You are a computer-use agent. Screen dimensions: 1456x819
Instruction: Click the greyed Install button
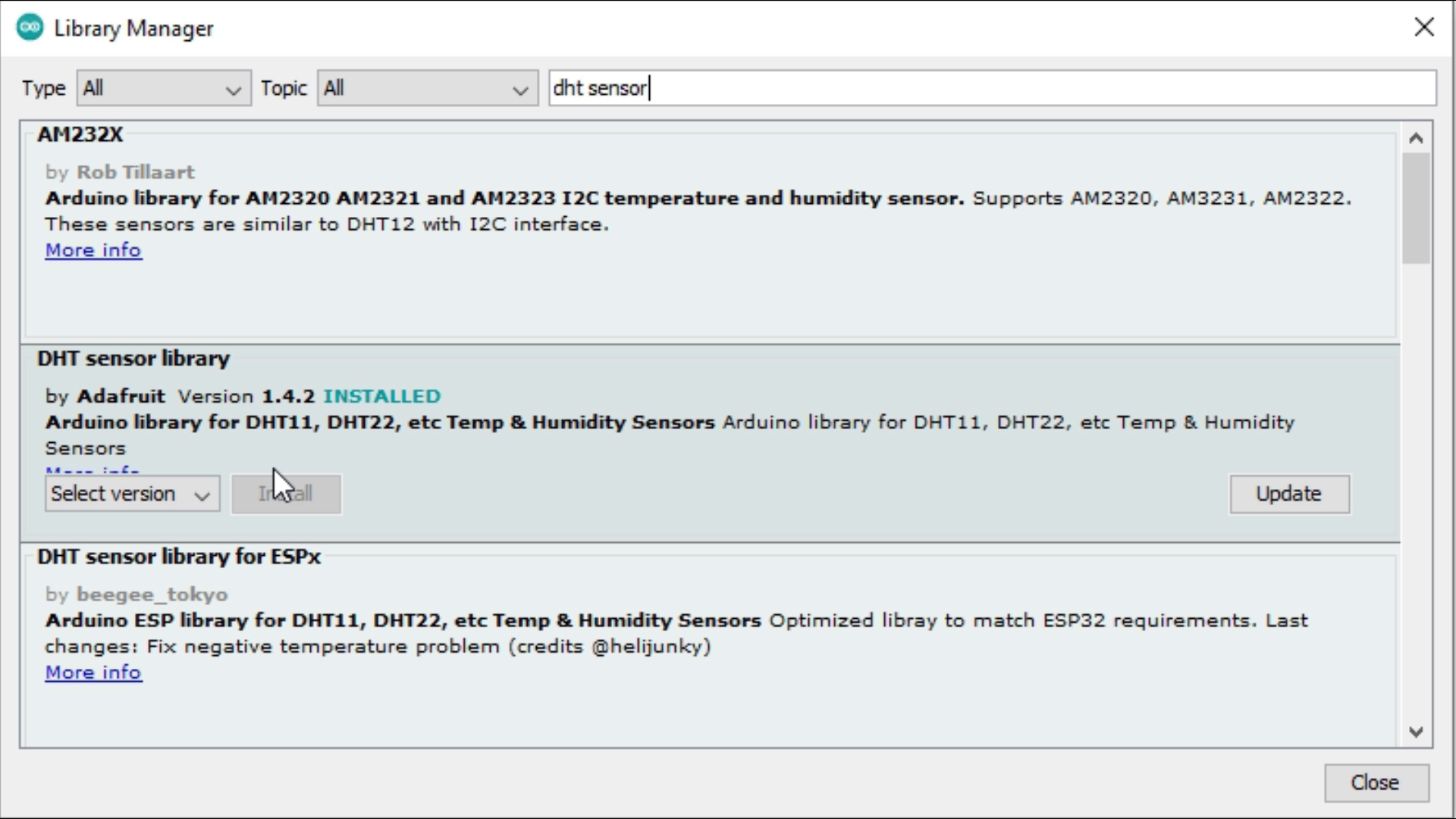tap(286, 494)
